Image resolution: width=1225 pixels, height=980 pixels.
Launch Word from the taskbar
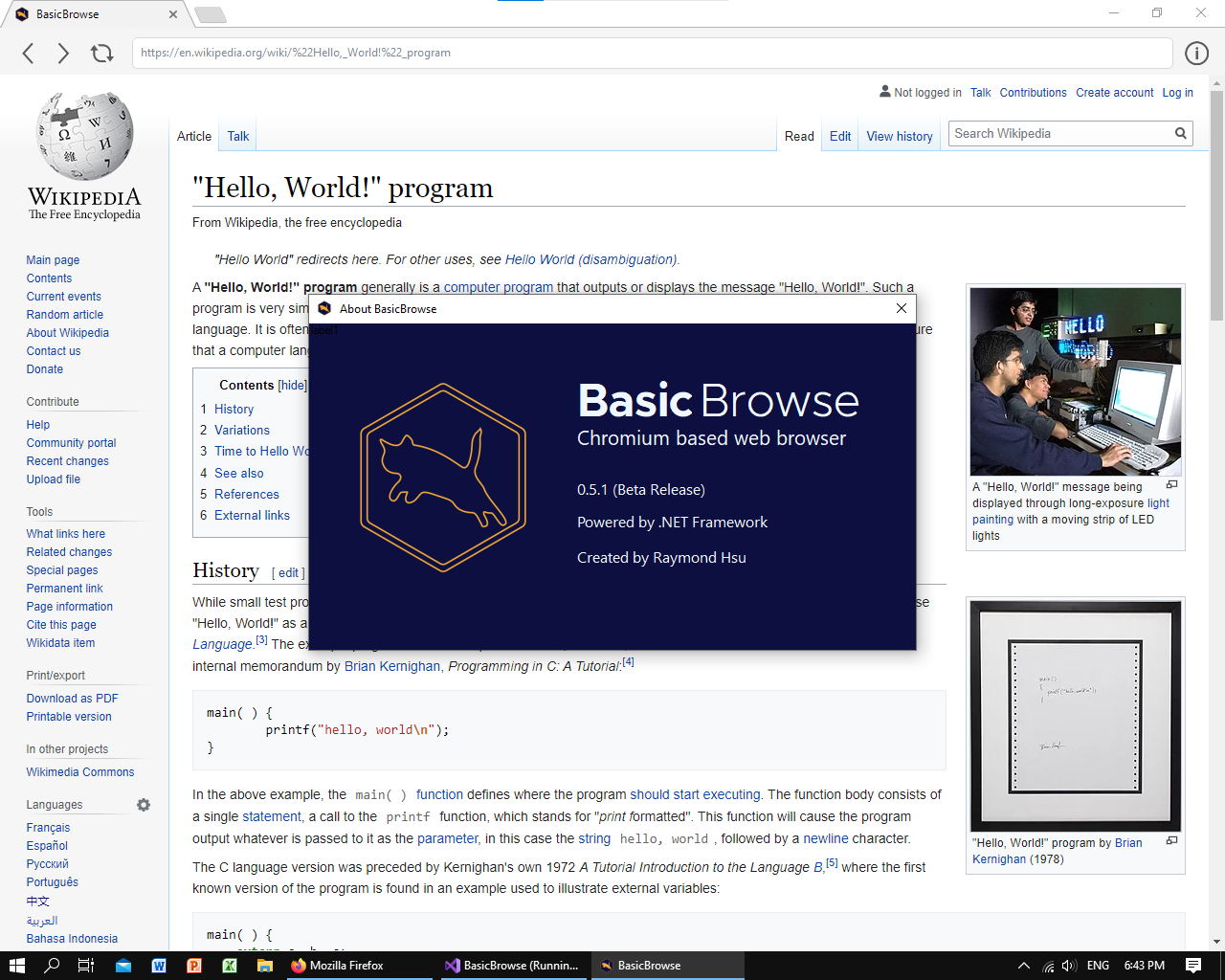(x=159, y=966)
